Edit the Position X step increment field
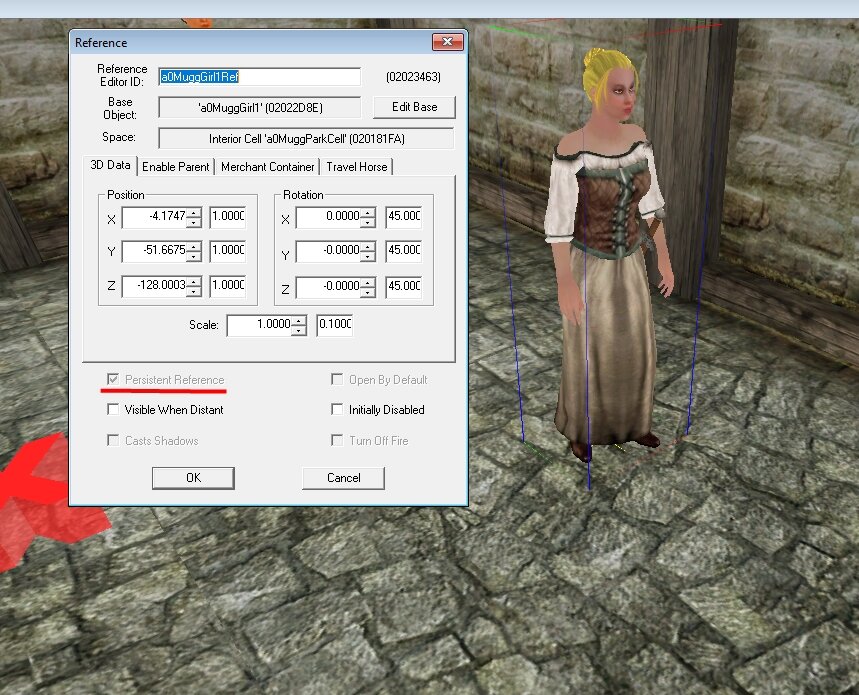The image size is (859, 695). [228, 216]
